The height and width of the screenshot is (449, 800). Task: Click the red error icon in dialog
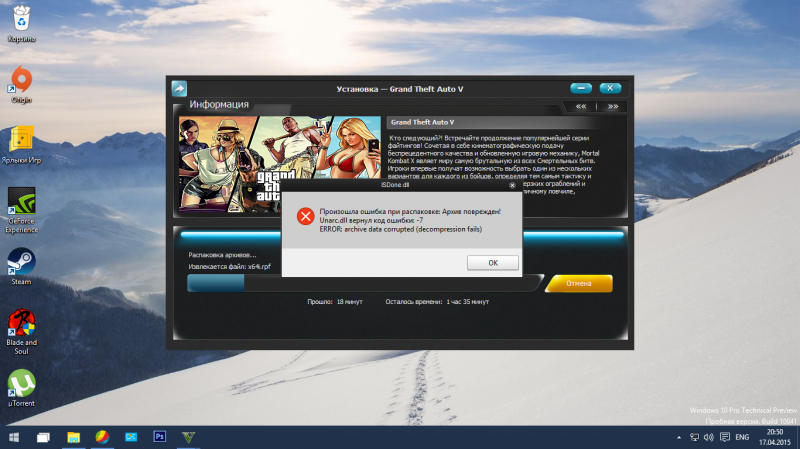(x=306, y=216)
